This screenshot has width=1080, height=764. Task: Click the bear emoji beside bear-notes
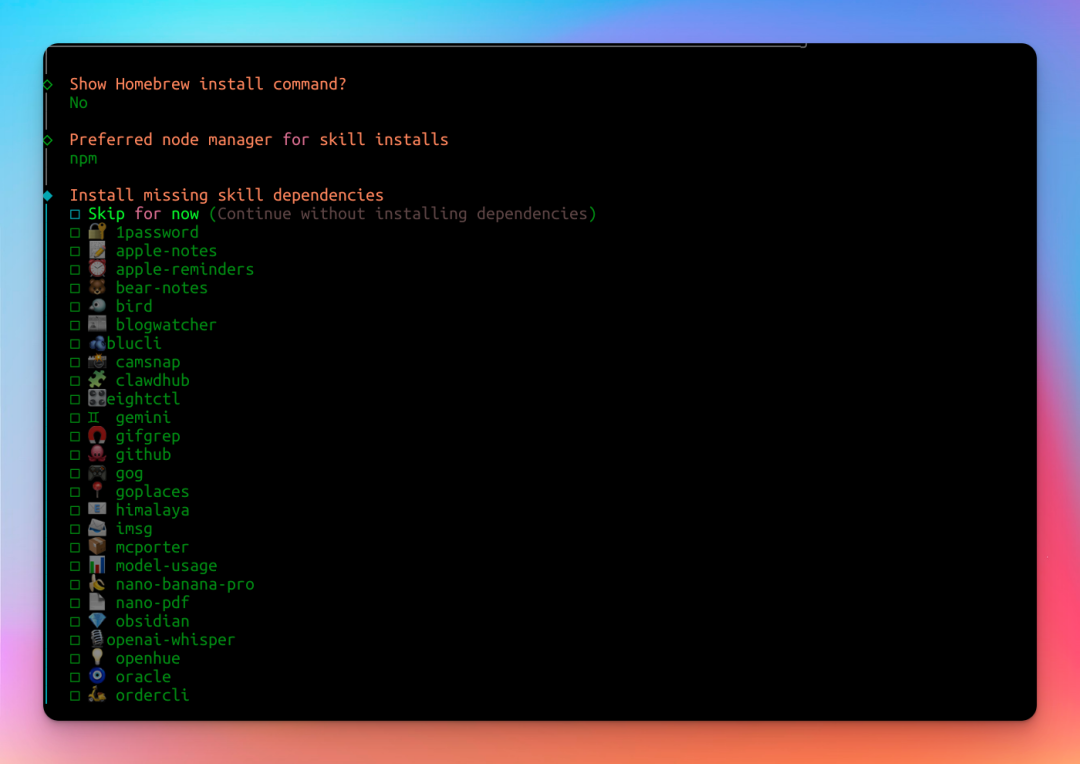(x=97, y=288)
